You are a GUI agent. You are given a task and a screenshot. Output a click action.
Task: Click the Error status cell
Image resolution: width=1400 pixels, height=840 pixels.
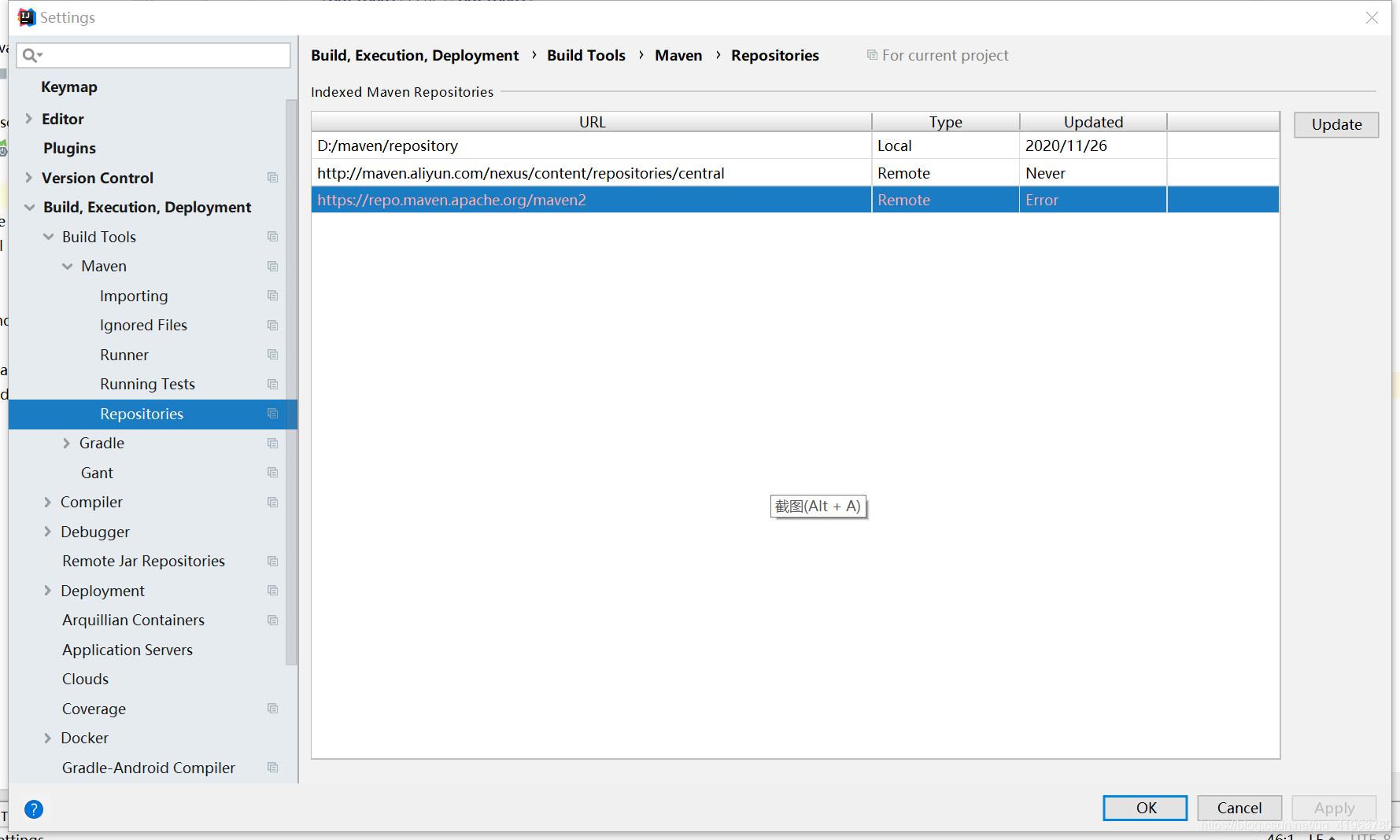click(x=1093, y=200)
